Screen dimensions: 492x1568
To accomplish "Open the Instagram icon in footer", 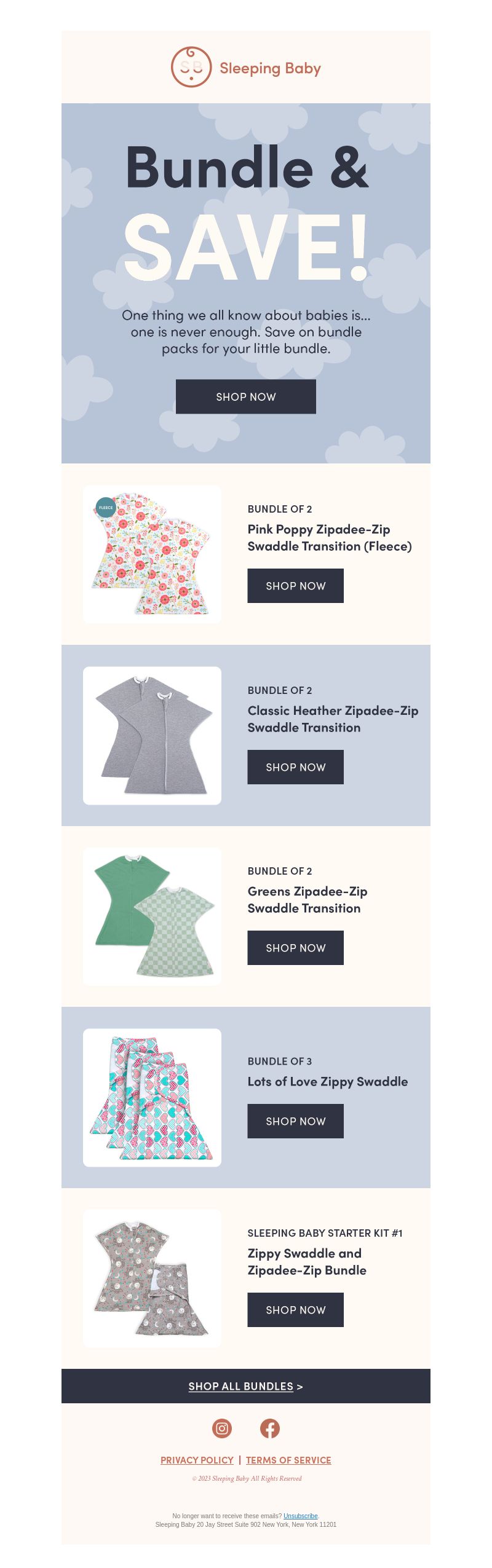I will (222, 1428).
